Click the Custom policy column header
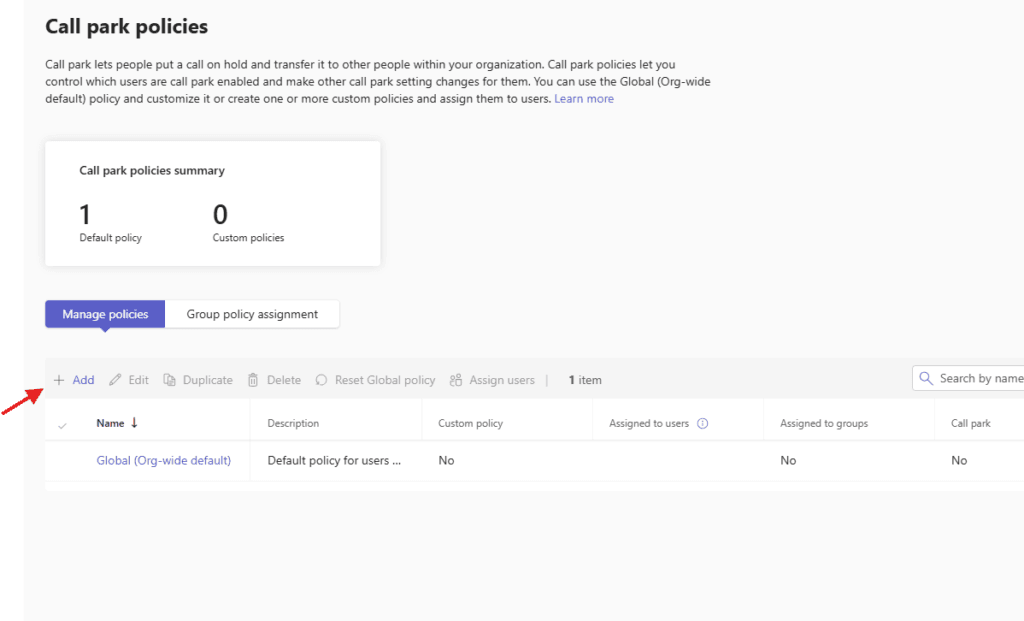Viewport: 1024px width, 621px height. pos(470,424)
